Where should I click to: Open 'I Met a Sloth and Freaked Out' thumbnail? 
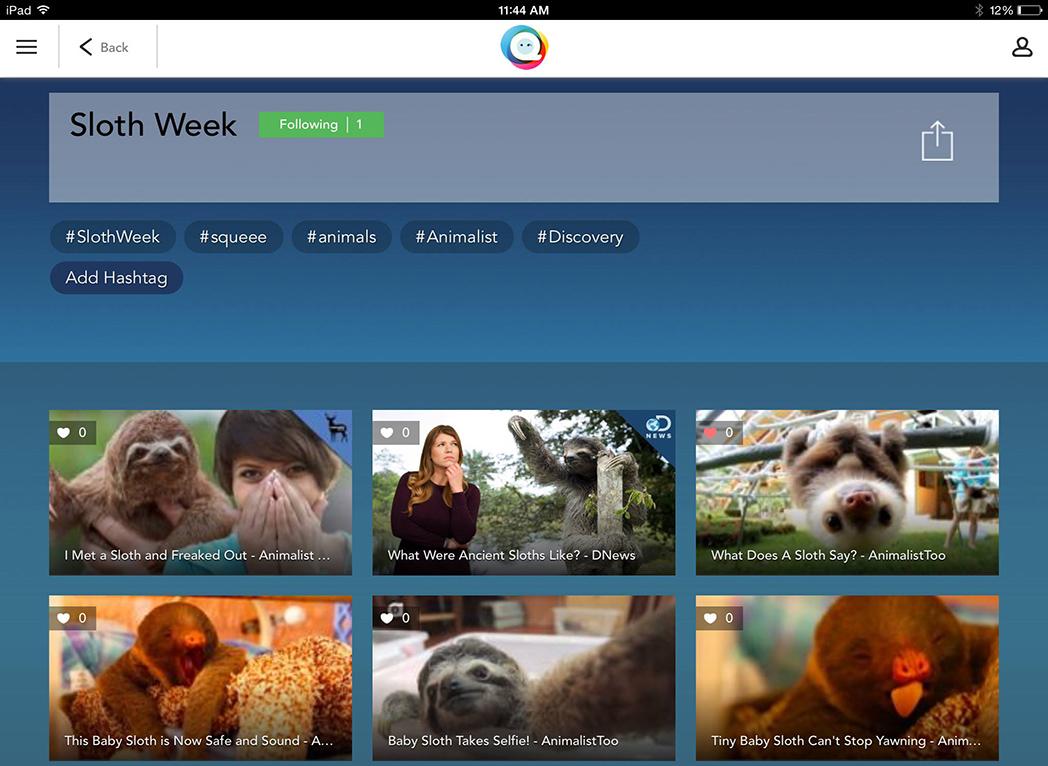(x=201, y=493)
